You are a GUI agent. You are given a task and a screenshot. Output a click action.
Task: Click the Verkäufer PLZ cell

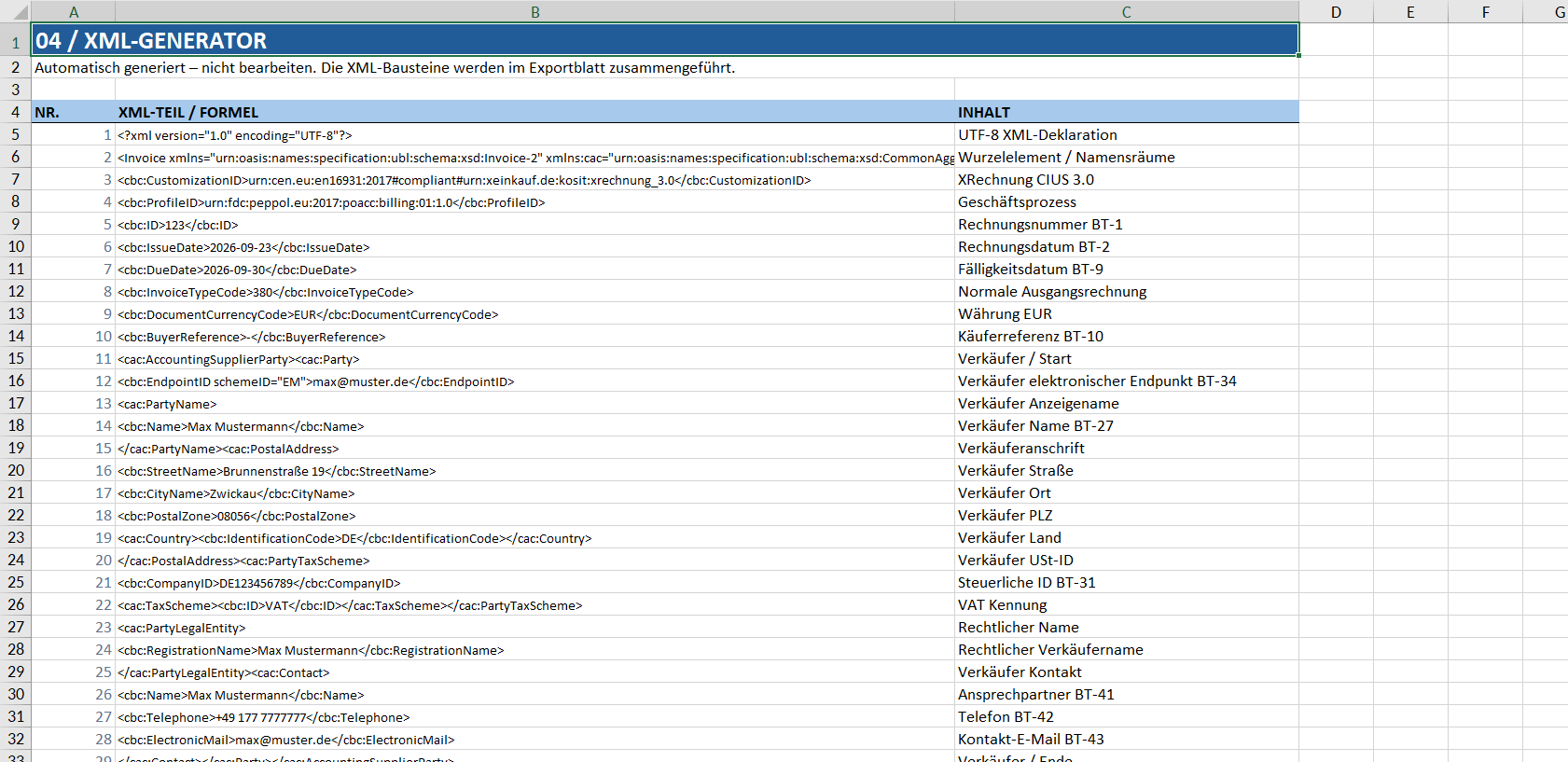coord(1127,516)
